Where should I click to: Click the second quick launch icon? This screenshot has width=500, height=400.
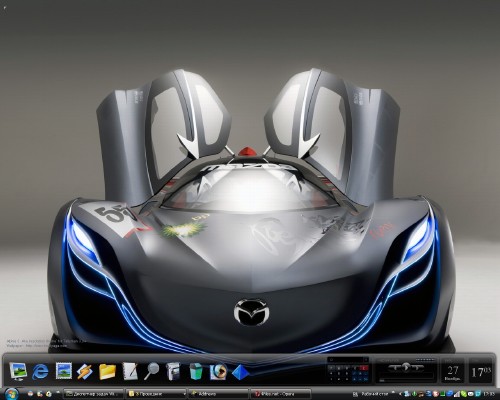point(40,394)
